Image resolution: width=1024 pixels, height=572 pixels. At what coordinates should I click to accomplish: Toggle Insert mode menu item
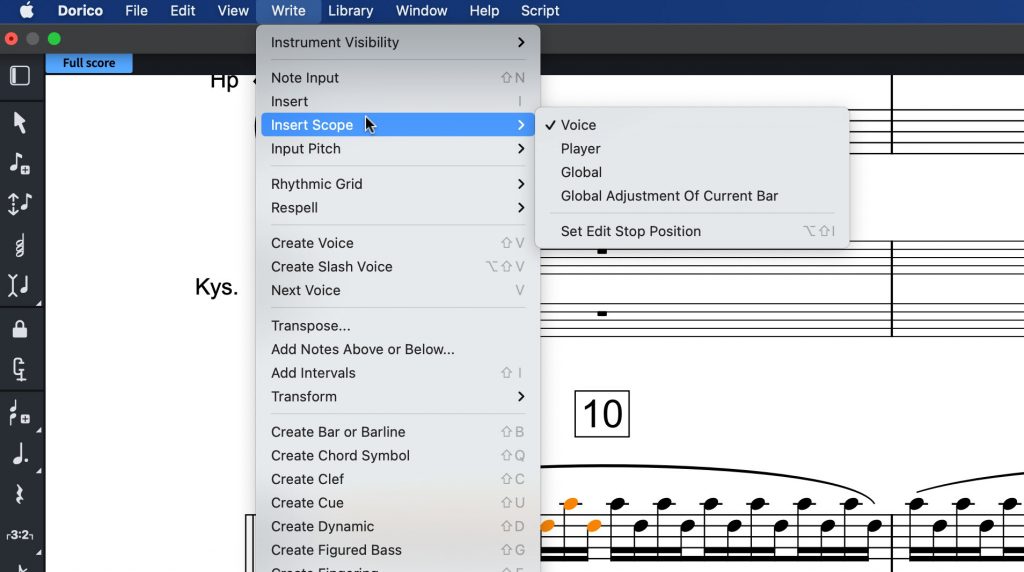(x=398, y=101)
